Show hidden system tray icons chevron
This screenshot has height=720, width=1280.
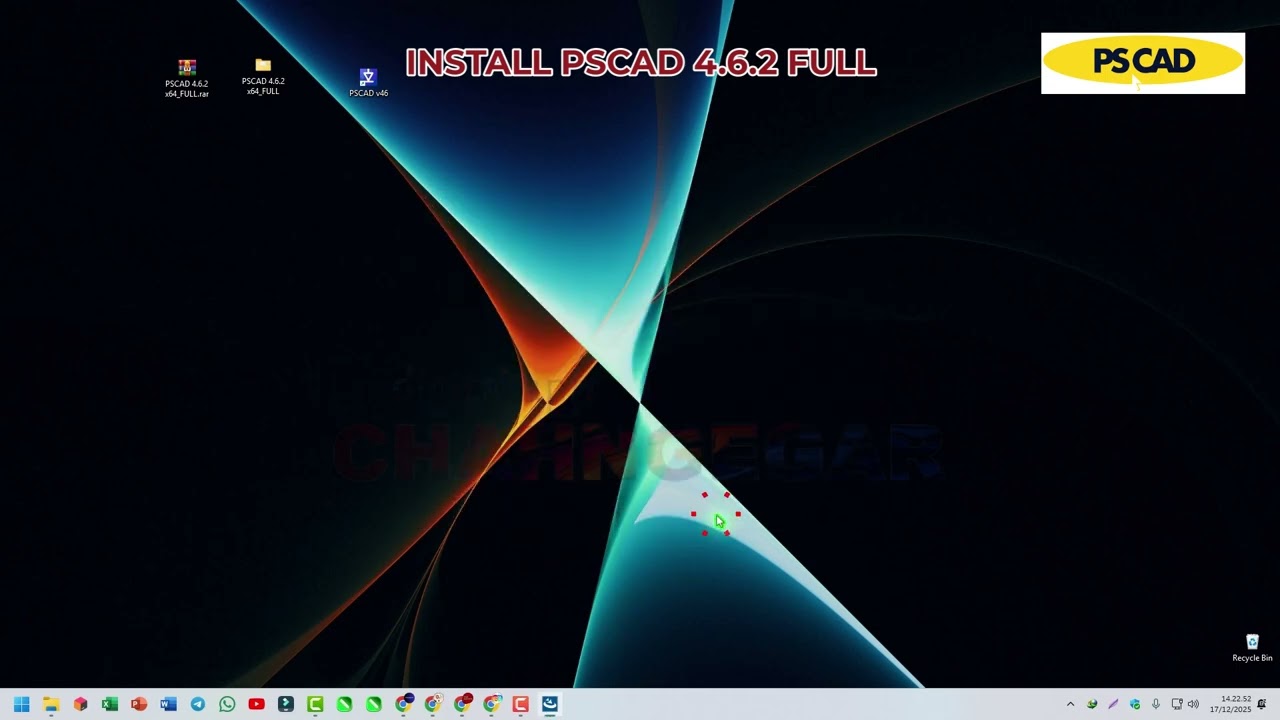click(x=1070, y=704)
